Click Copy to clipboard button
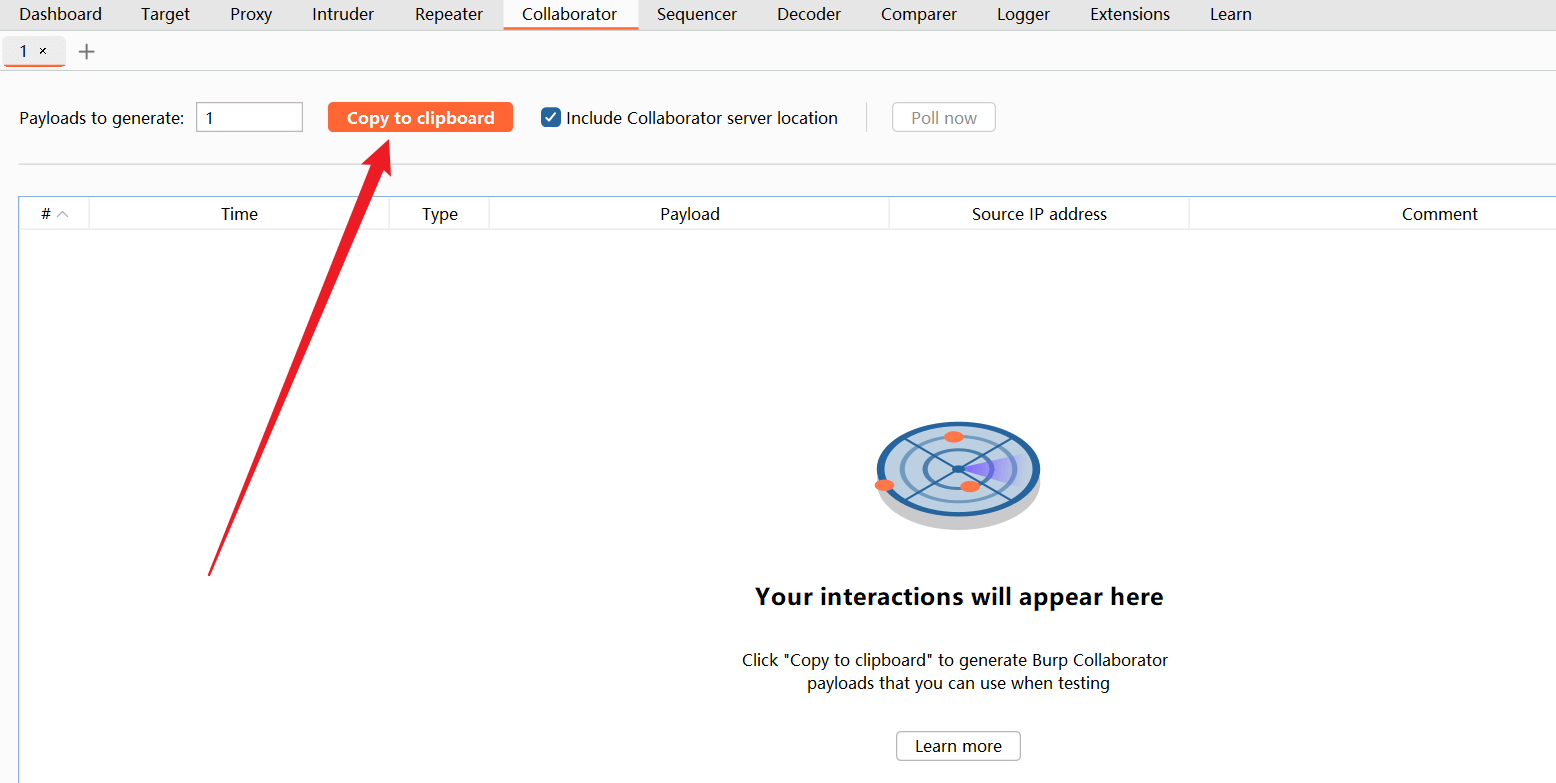The height and width of the screenshot is (783, 1556). pos(420,117)
